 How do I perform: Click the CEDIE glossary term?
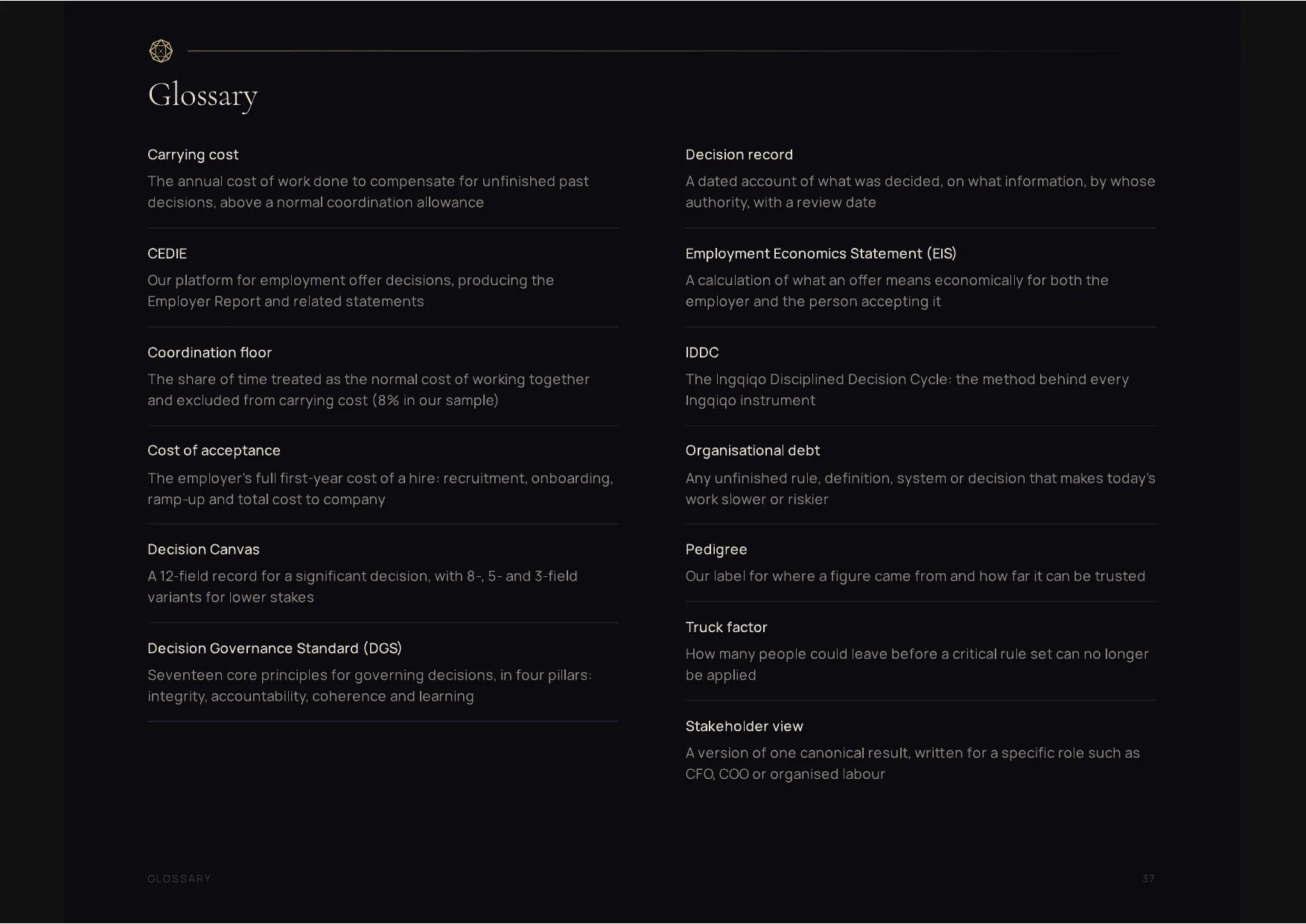167,254
